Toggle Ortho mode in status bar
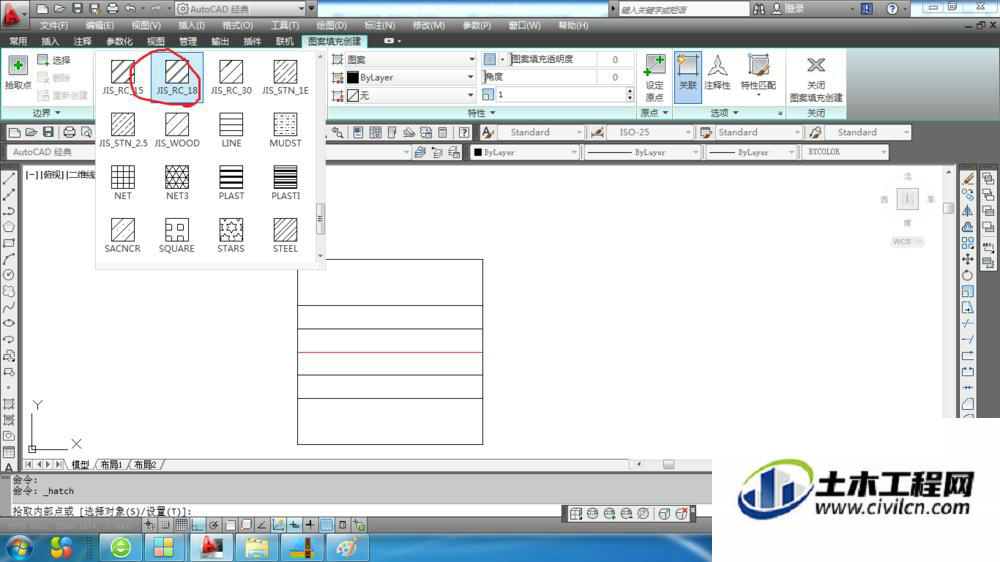 tap(198, 525)
